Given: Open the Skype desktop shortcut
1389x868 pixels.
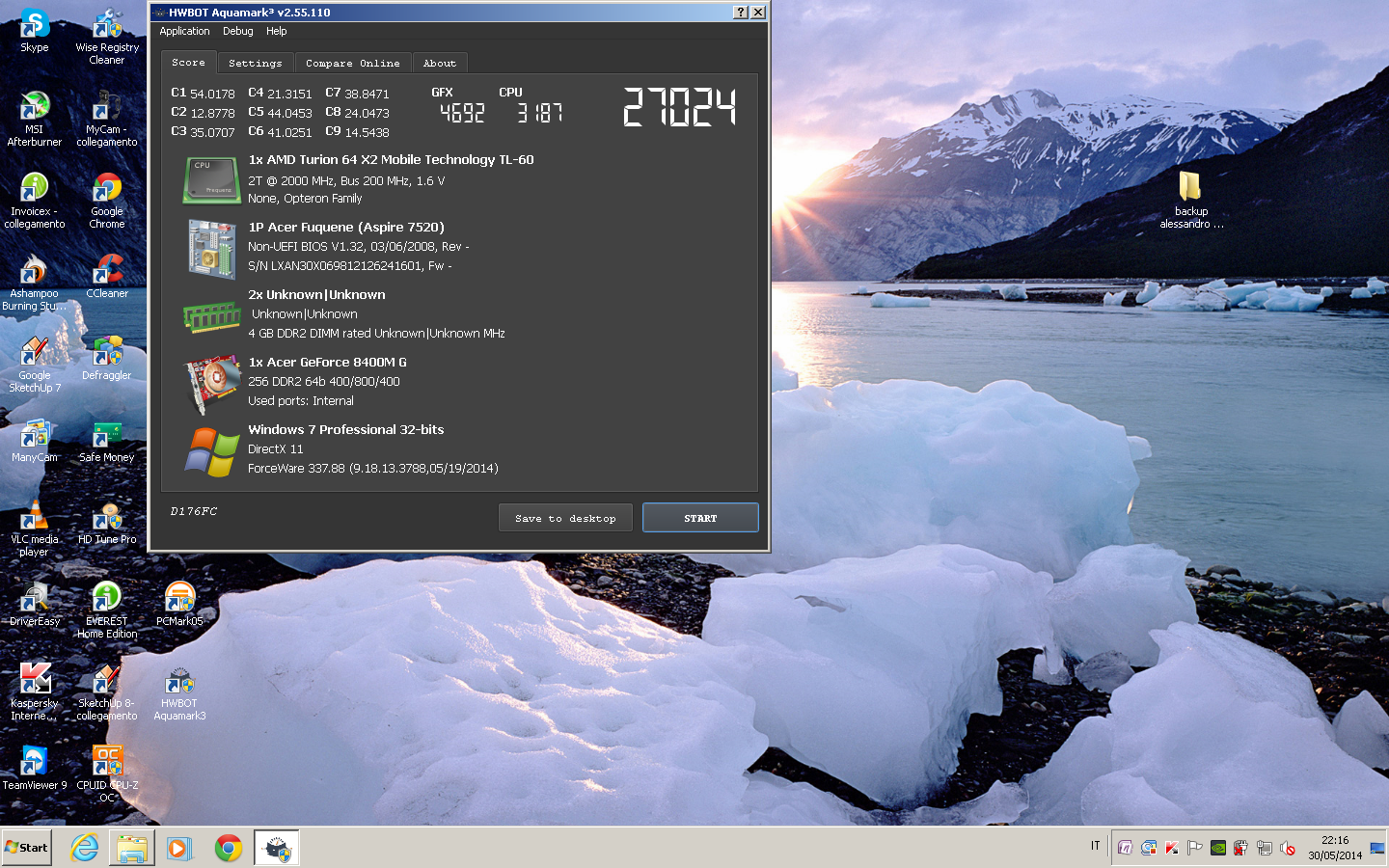Looking at the screenshot, I should pyautogui.click(x=35, y=30).
